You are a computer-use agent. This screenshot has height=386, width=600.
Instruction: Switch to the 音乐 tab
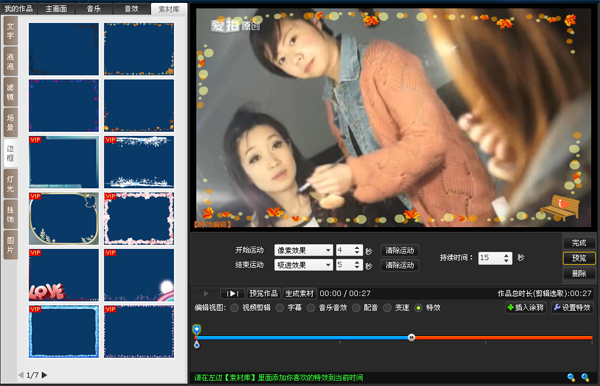(94, 8)
